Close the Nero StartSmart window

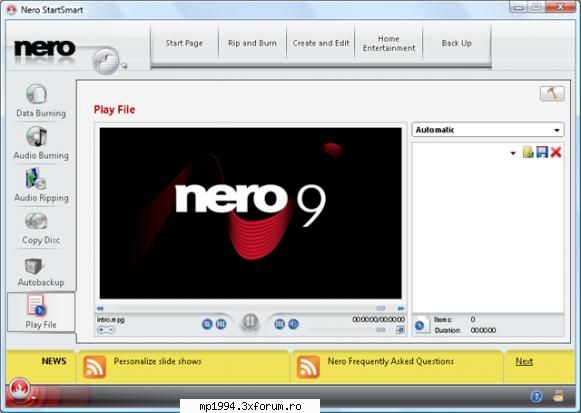coord(561,7)
